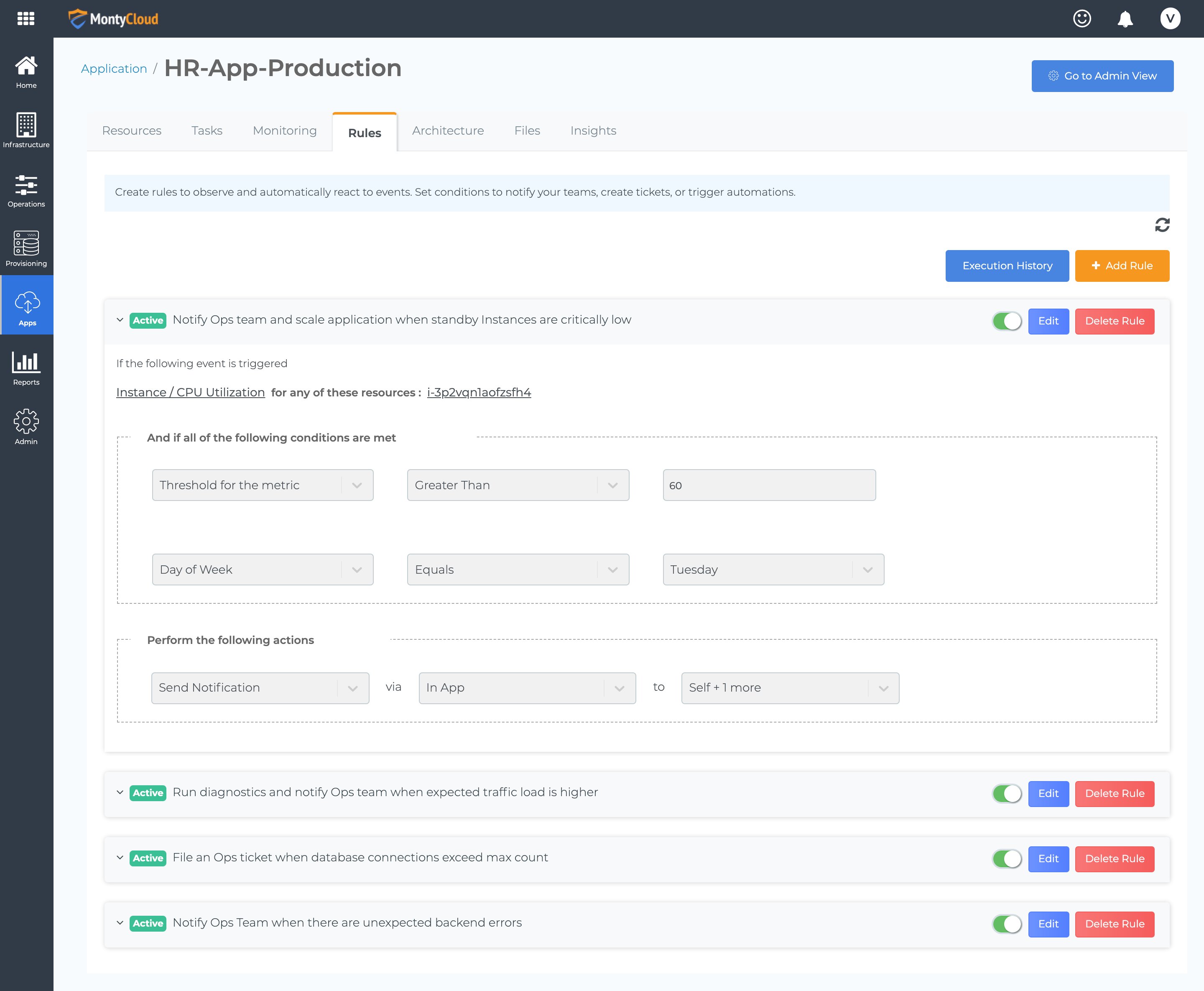Click the threshold value field showing 60
The height and width of the screenshot is (991, 1204).
(x=769, y=485)
